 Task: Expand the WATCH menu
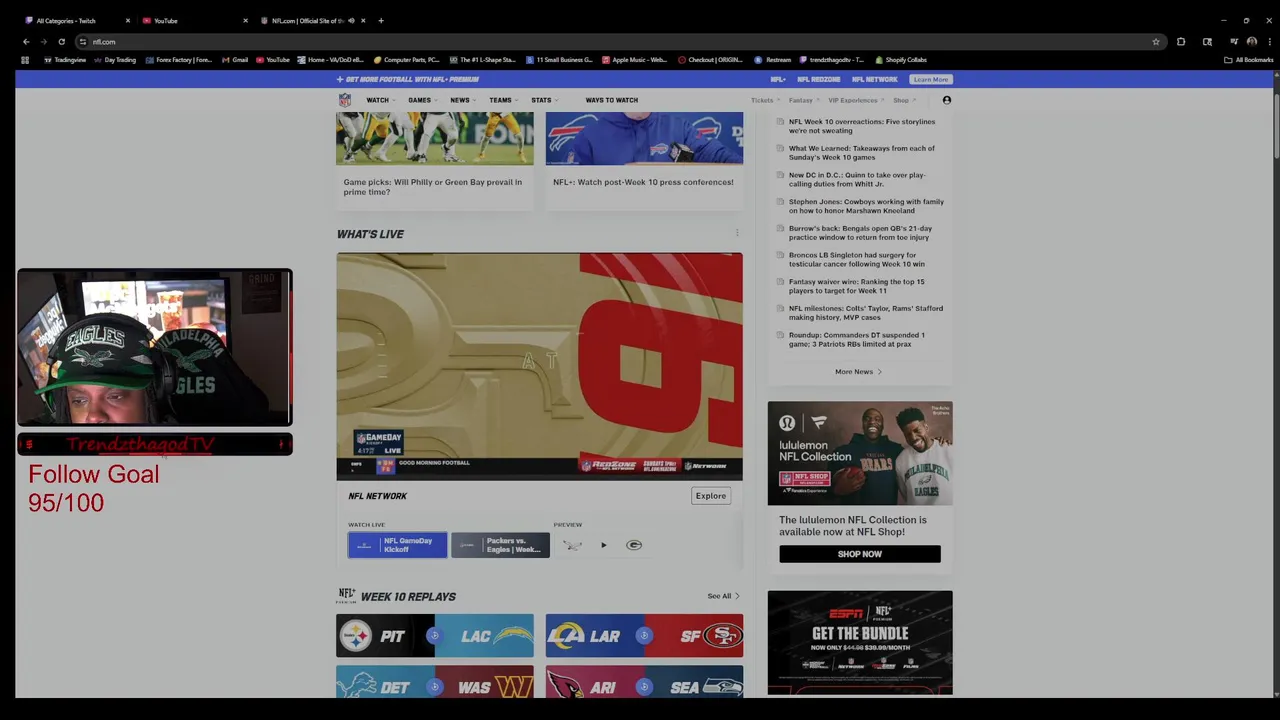(x=380, y=100)
